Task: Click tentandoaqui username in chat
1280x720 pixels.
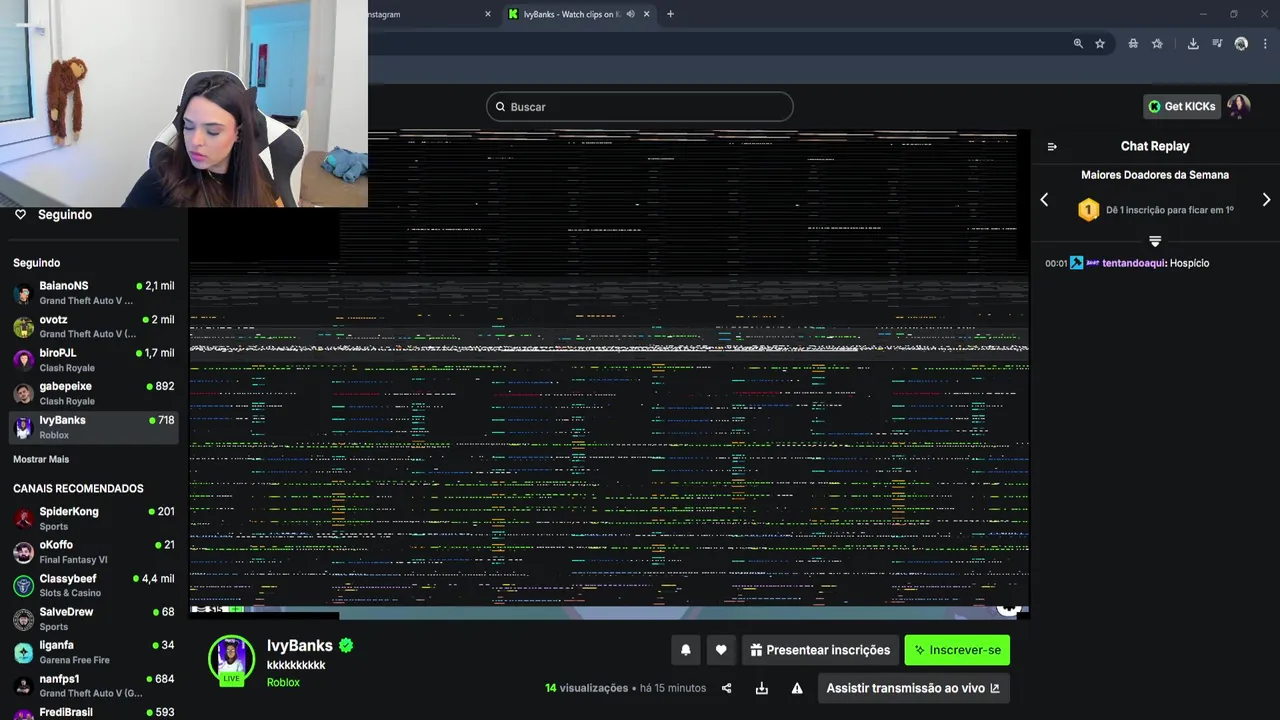Action: [x=1133, y=263]
